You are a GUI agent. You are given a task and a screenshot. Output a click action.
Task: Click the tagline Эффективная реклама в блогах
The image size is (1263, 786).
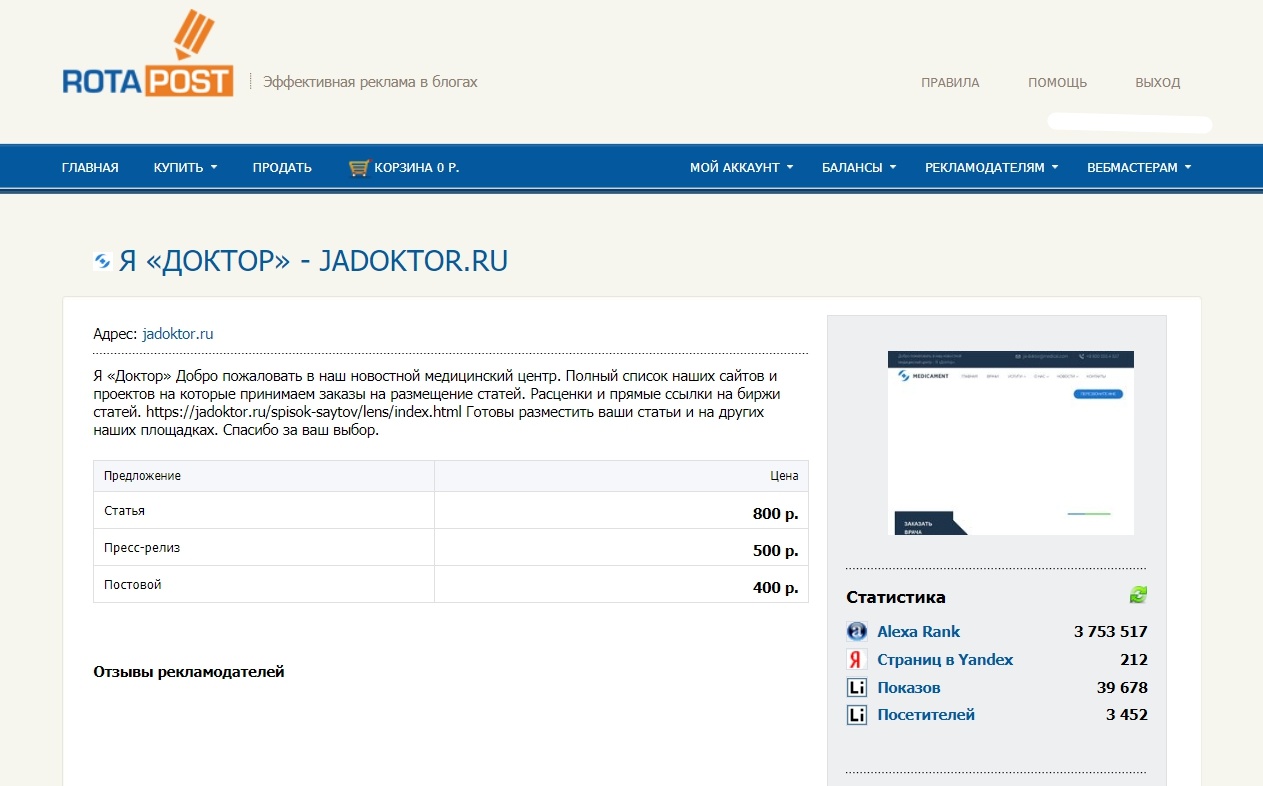[370, 82]
